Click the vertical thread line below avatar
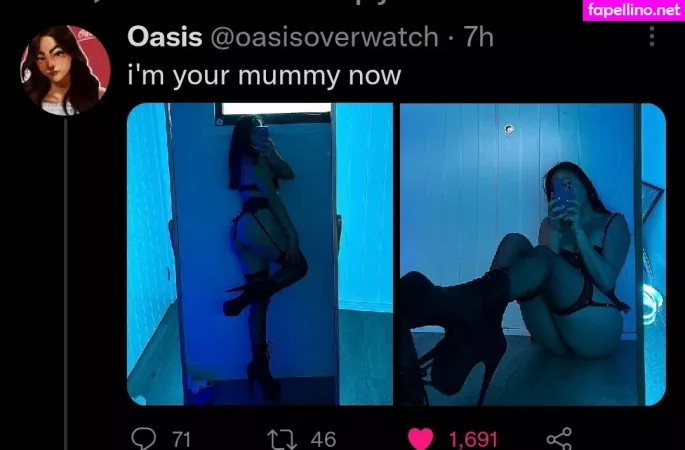 (66, 284)
